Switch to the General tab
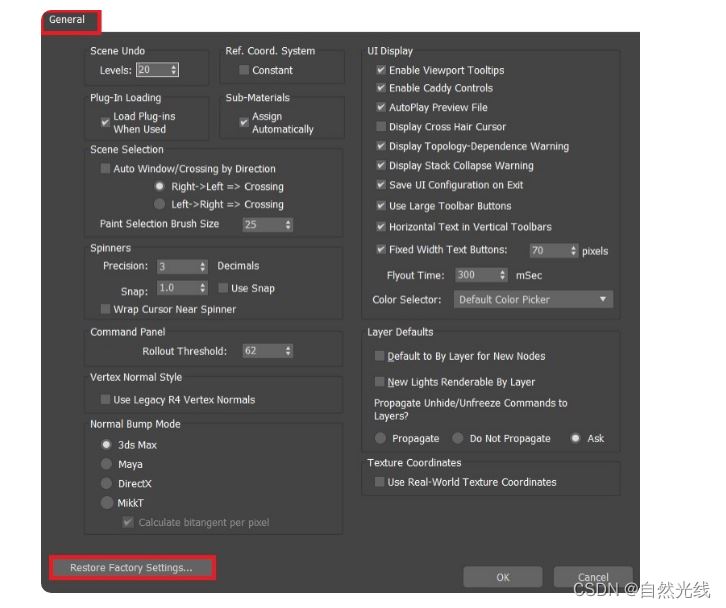The width and height of the screenshot is (726, 608). 68,20
